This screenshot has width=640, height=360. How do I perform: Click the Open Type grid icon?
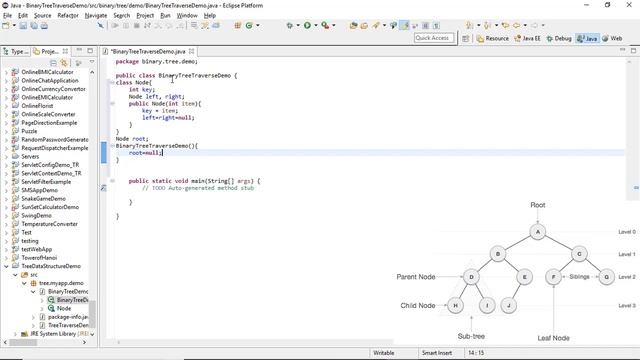(x=238, y=25)
